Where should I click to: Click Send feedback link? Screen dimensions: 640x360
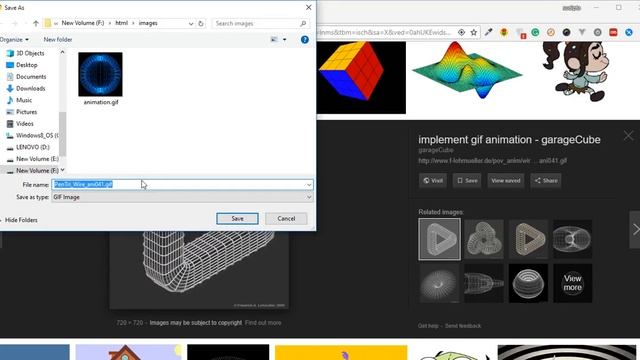pos(463,326)
